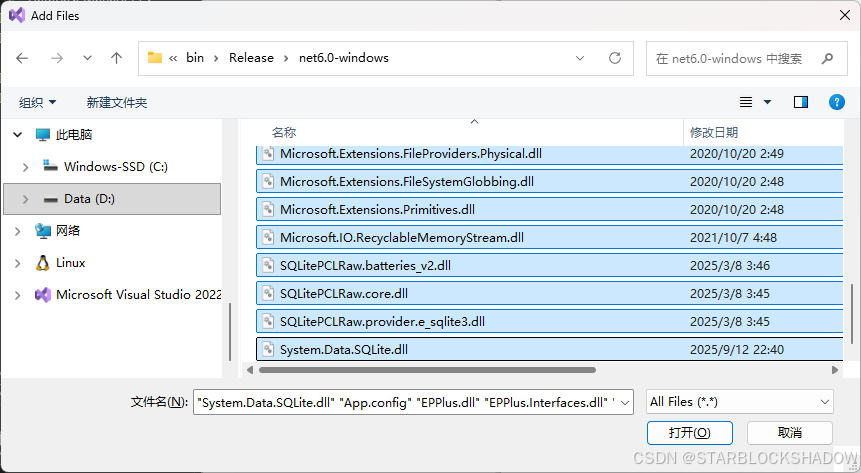861x473 pixels.
Task: Change view with the list view icon
Action: coord(746,102)
